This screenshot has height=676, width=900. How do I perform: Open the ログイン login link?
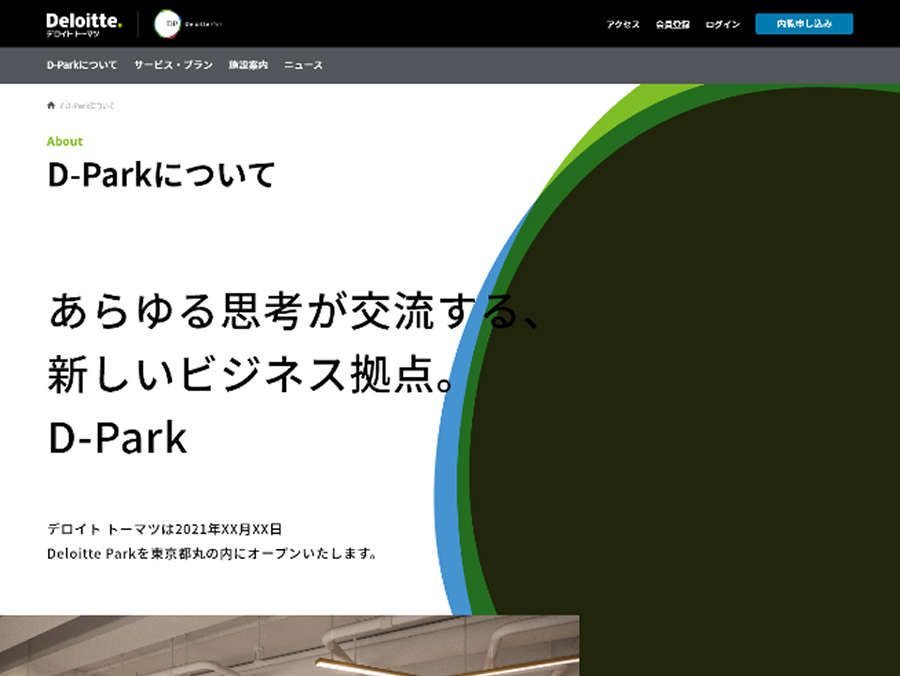[722, 24]
